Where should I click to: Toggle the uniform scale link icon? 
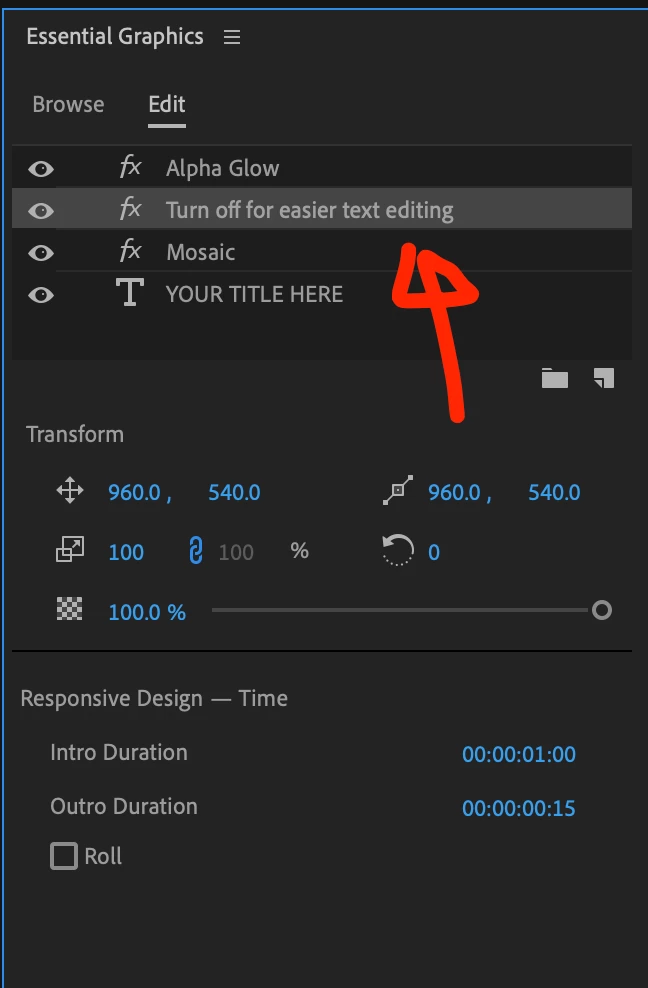195,551
